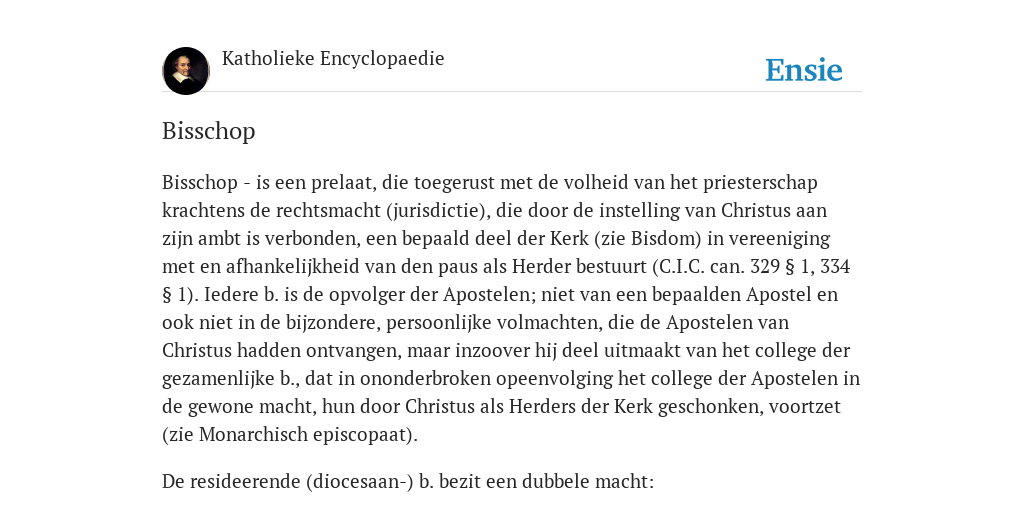Click the word 'priesterschap' in first line

760,183
